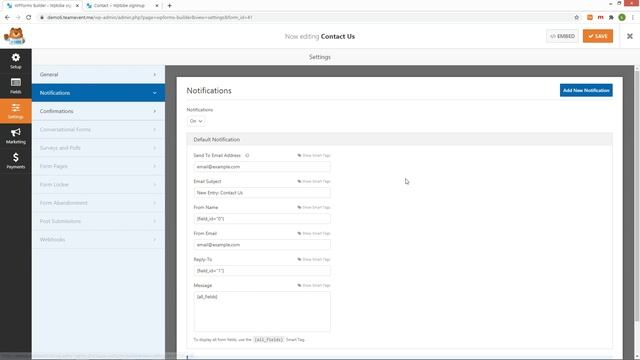640x360 pixels.
Task: Show Smart Tags for Send To Email Address
Action: click(x=313, y=156)
